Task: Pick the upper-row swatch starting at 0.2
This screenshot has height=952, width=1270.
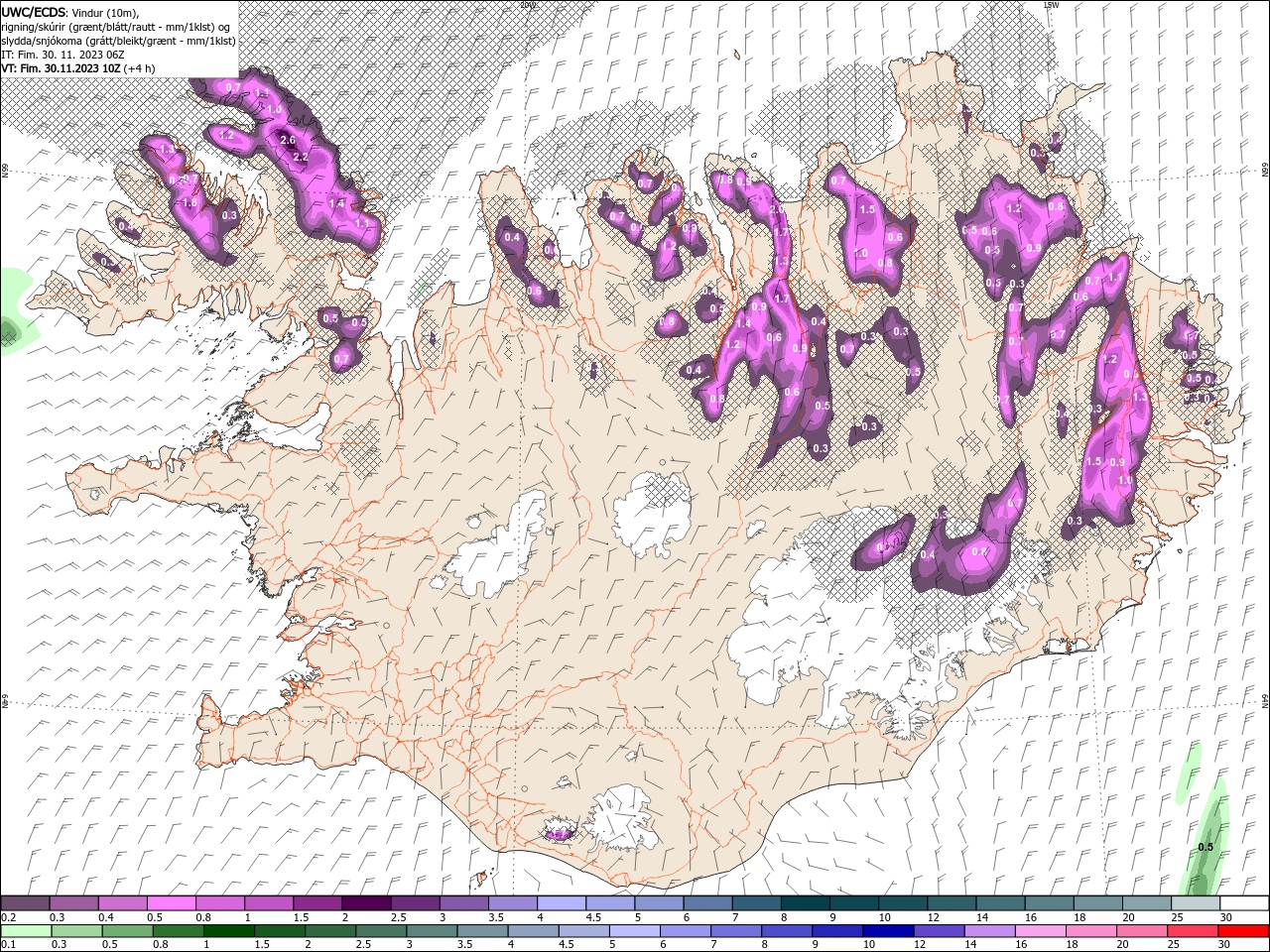Action: click(x=25, y=903)
